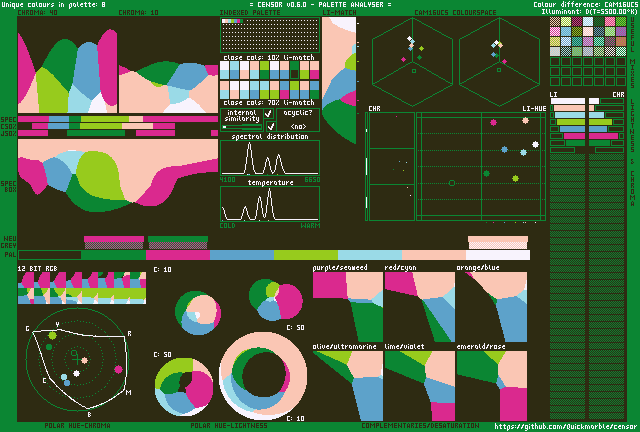Screen dimensions: 640x432
Task: Click the peach dot in polar hue-chroma plot
Action: 84,361
